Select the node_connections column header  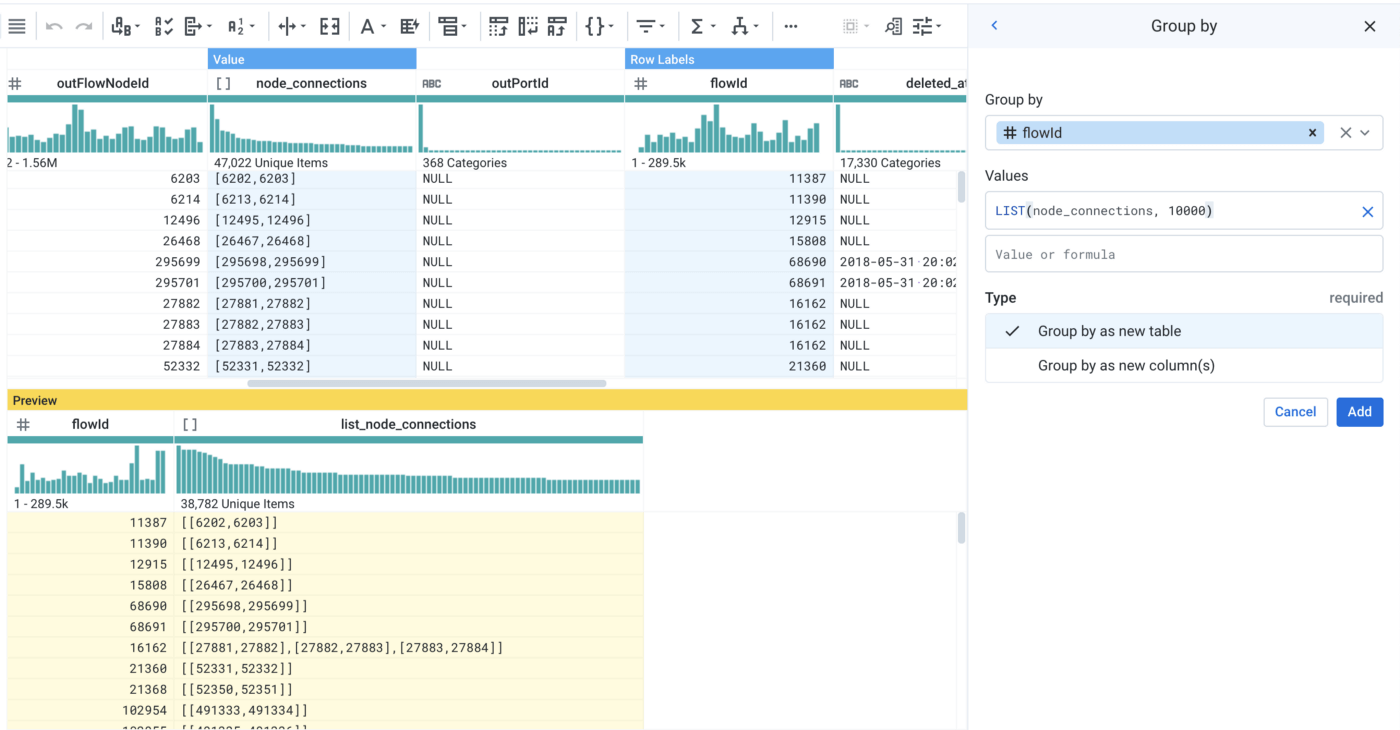pos(311,84)
